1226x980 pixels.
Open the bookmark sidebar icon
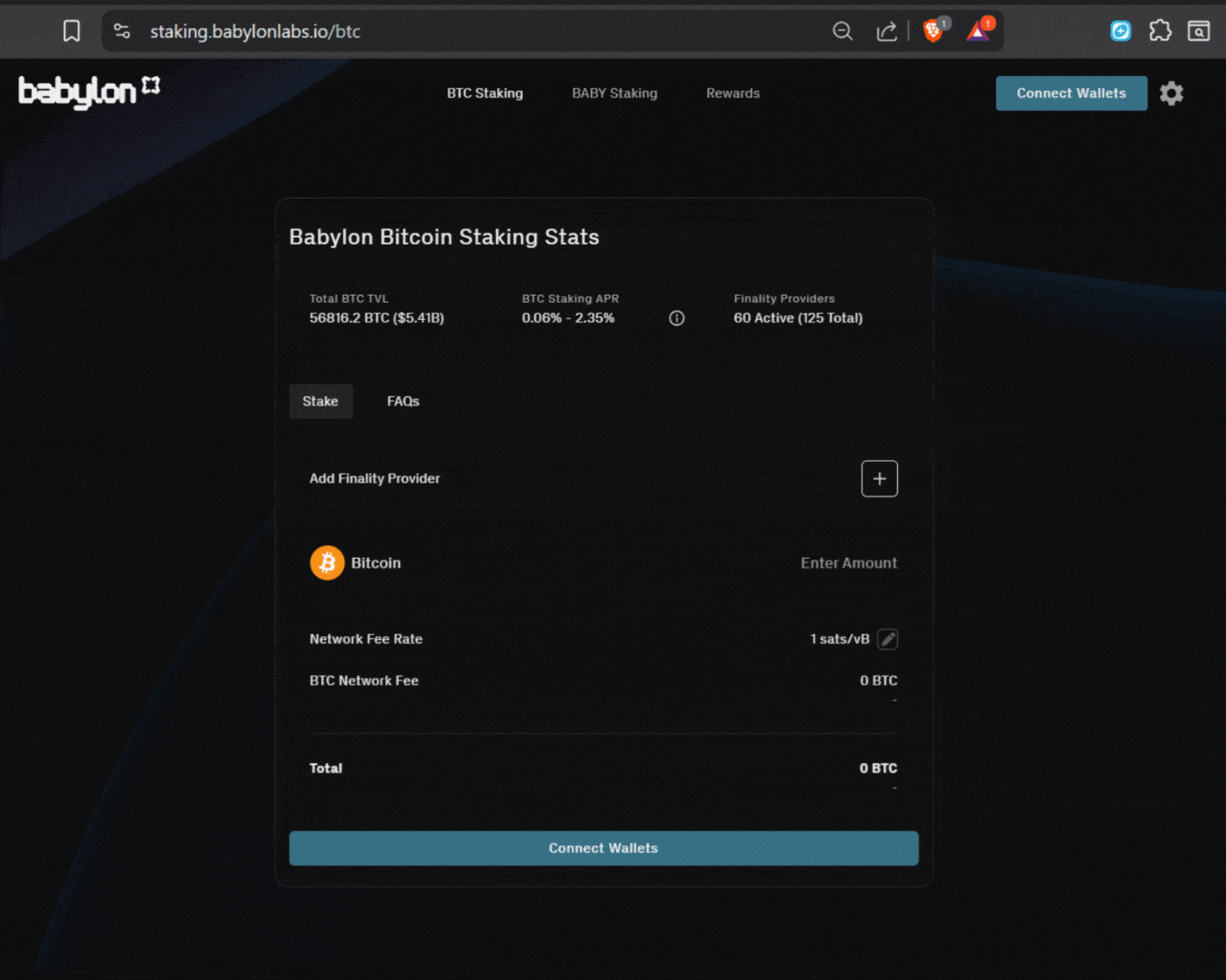71,30
